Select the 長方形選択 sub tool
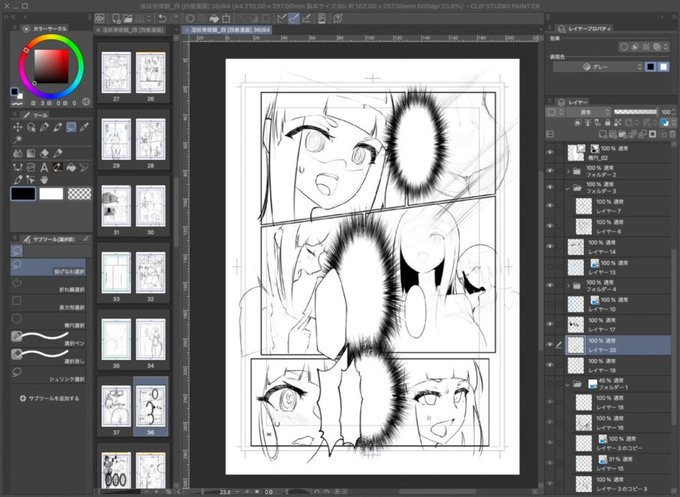Viewport: 680px width, 497px height. click(x=48, y=303)
